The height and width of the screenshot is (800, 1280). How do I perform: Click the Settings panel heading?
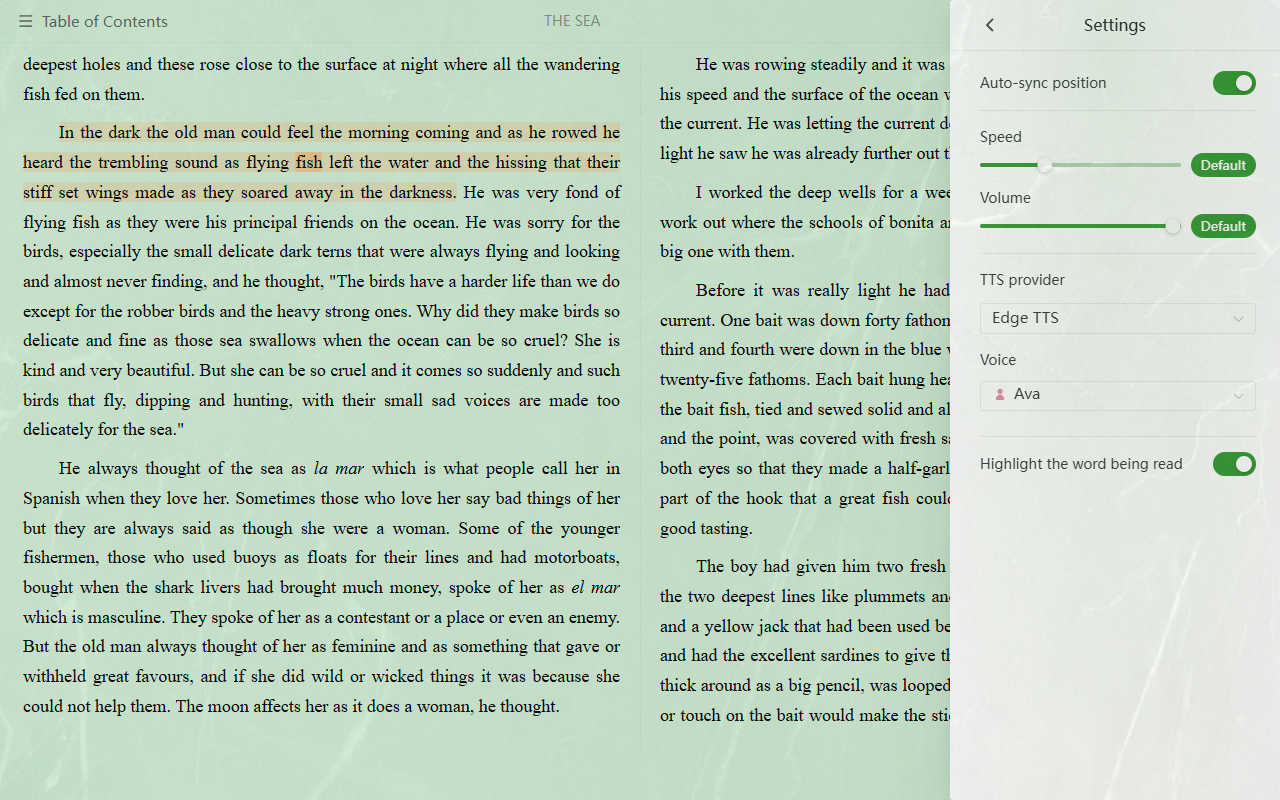click(x=1115, y=25)
